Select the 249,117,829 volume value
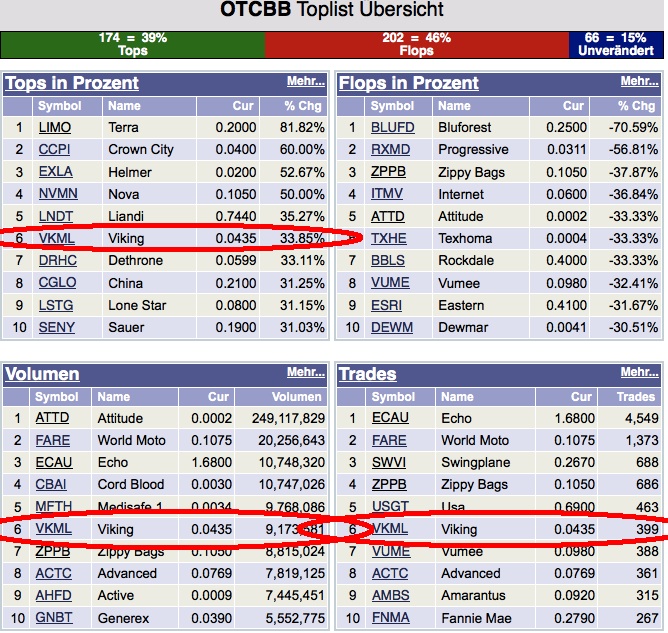 tap(288, 418)
